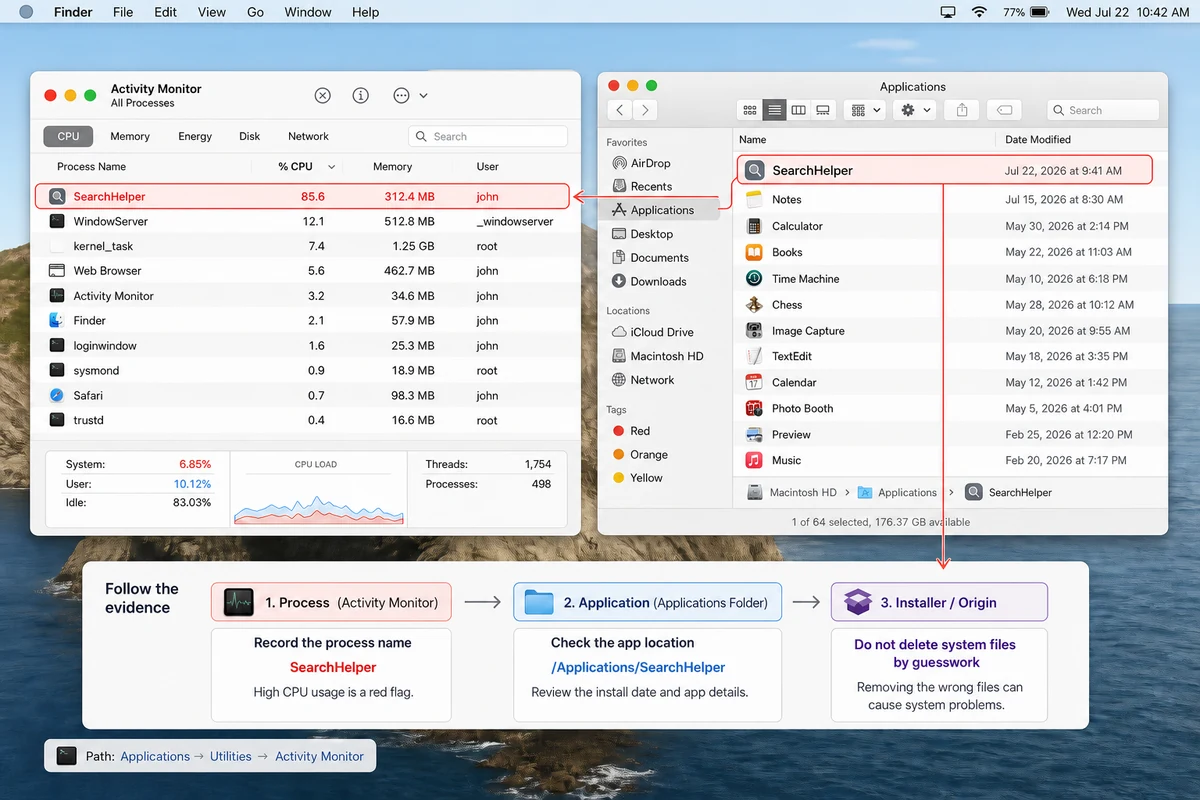
Task: Click the Share icon in Finder toolbar
Action: click(962, 110)
